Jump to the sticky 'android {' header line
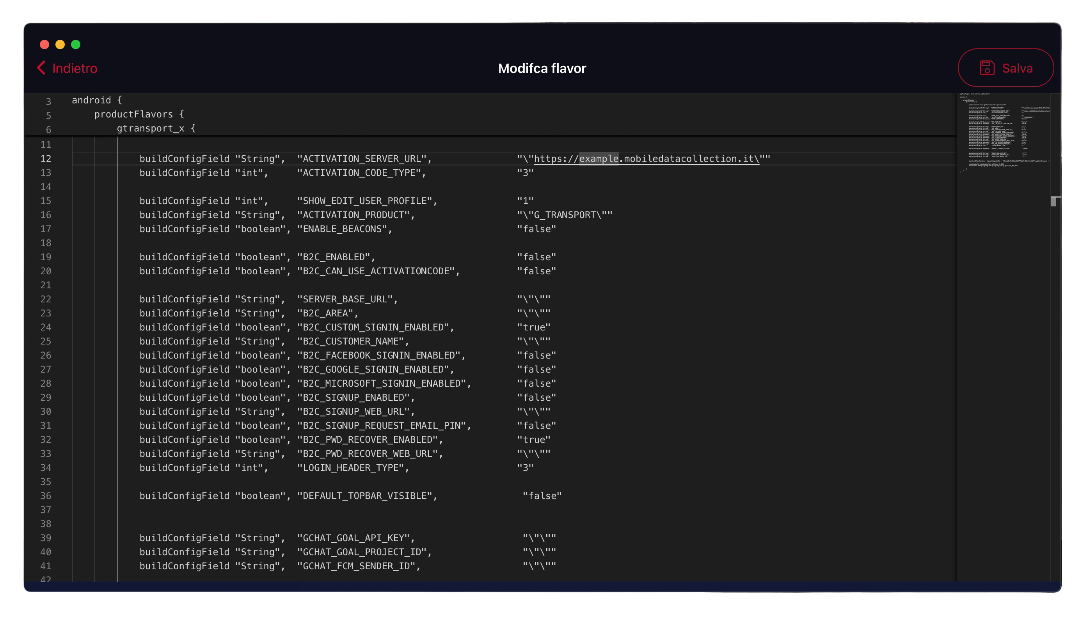Image resolution: width=1080 pixels, height=618 pixels. (x=96, y=100)
